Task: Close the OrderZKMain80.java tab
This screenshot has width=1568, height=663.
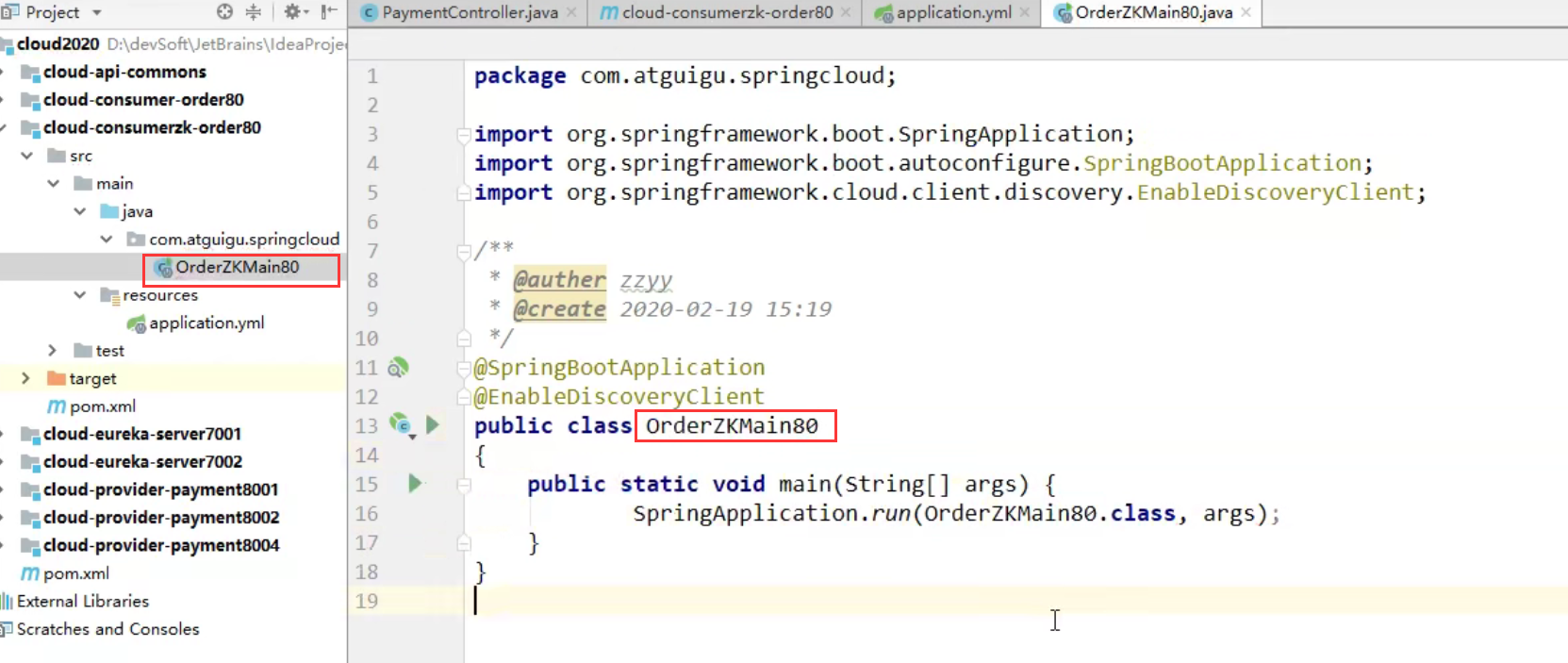Action: point(1246,12)
